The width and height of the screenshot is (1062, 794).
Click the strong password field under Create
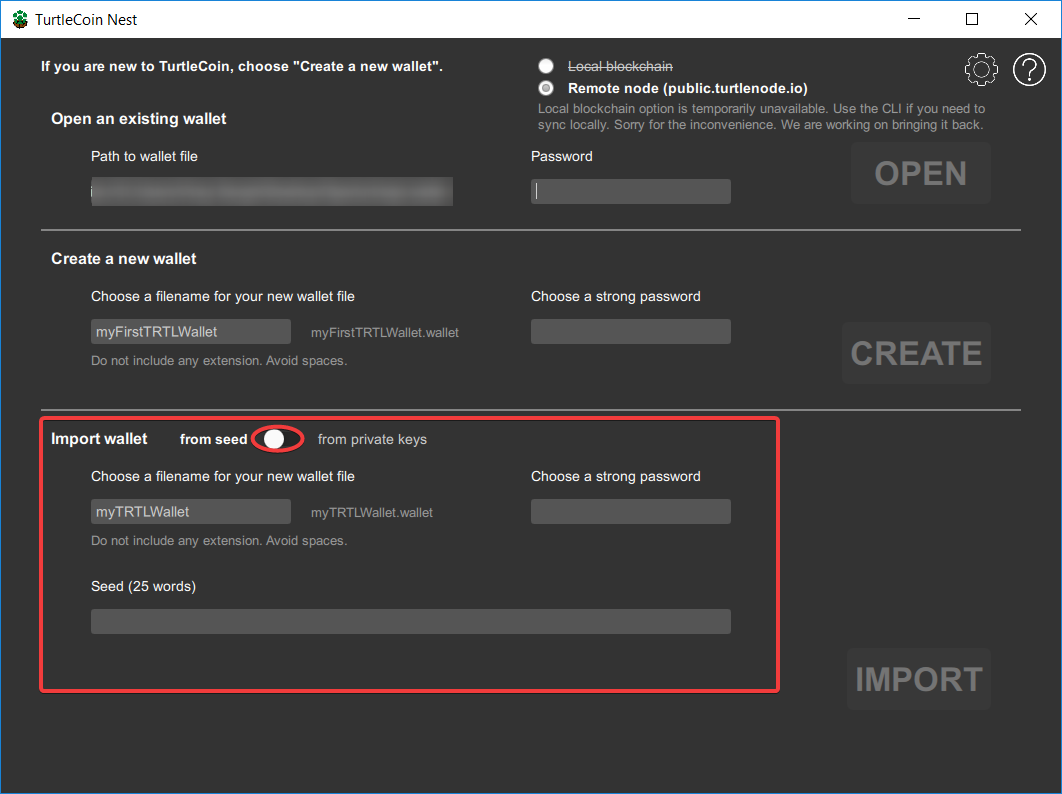[631, 332]
